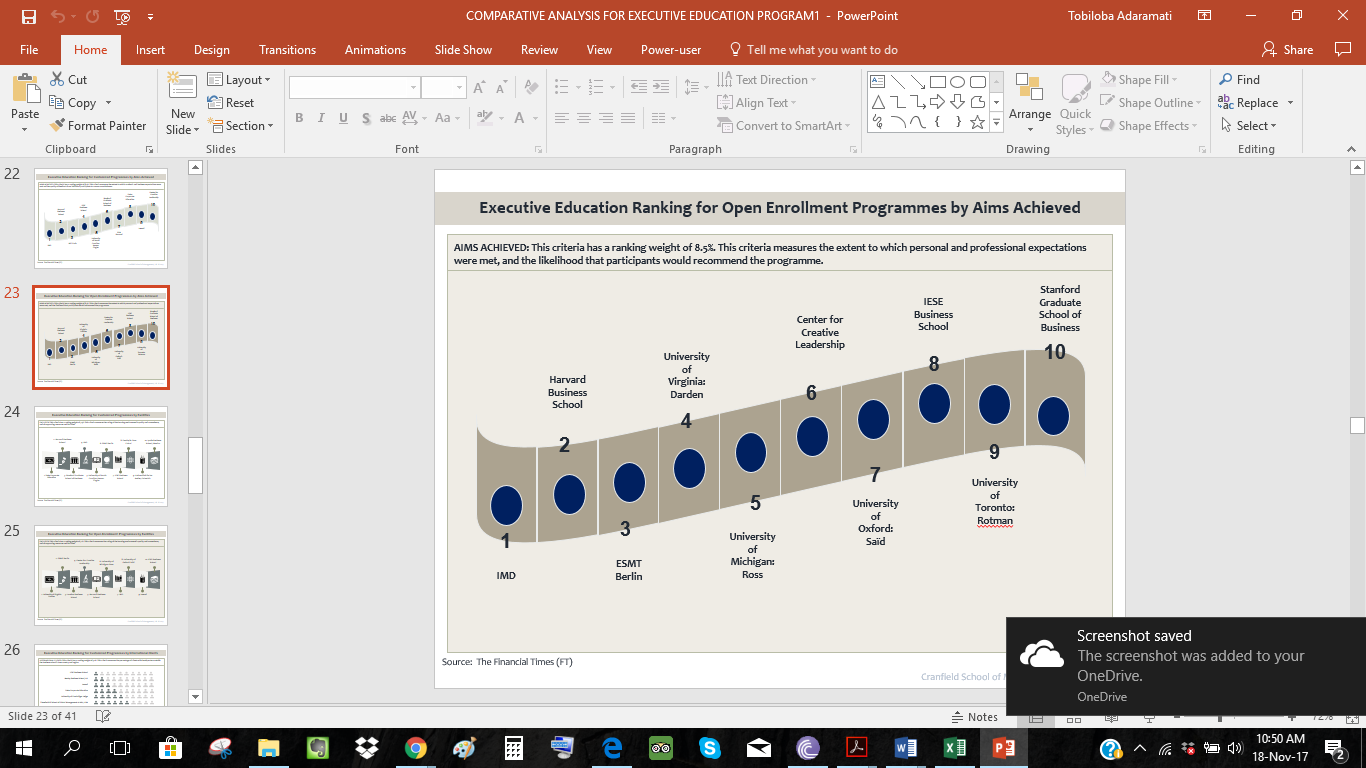Viewport: 1366px width, 768px height.
Task: Open the Shape Outline color button
Action: pos(1149,103)
